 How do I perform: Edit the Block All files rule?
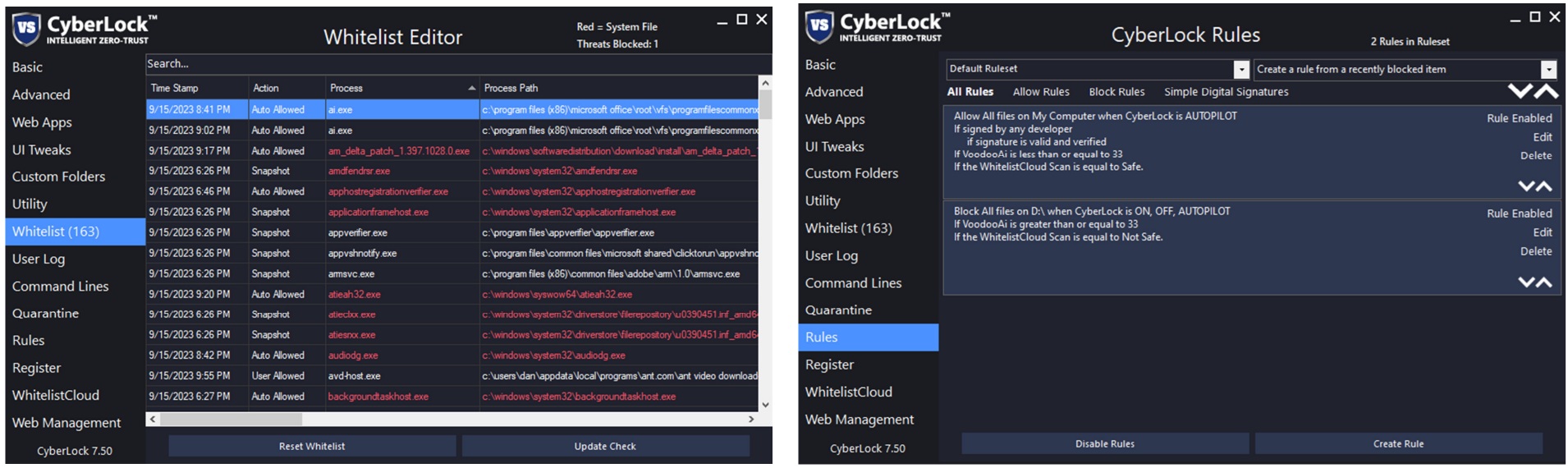[x=1542, y=232]
